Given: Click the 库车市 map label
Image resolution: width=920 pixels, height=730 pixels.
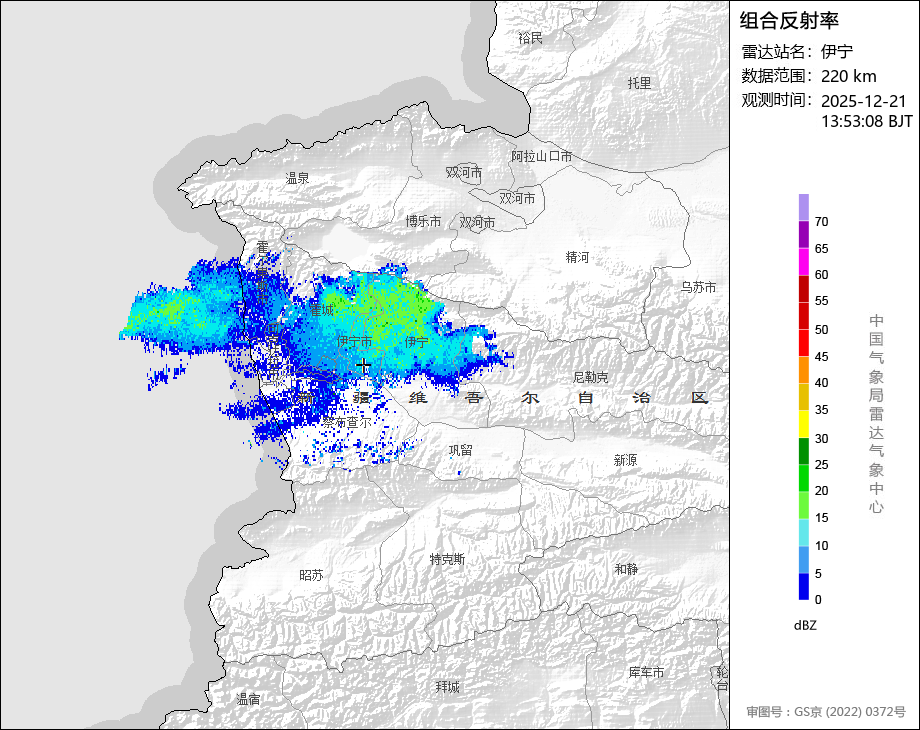Looking at the screenshot, I should point(646,672).
